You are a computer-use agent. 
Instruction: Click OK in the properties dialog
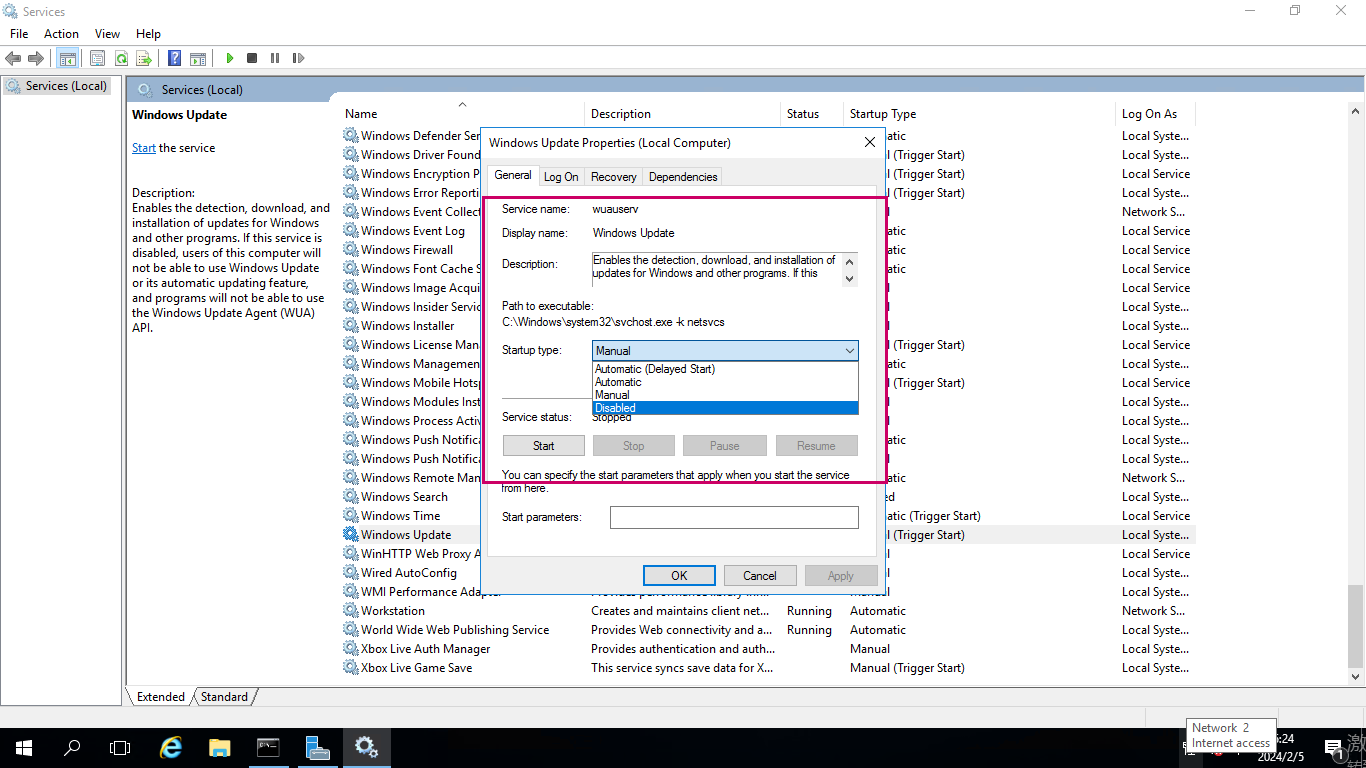679,575
